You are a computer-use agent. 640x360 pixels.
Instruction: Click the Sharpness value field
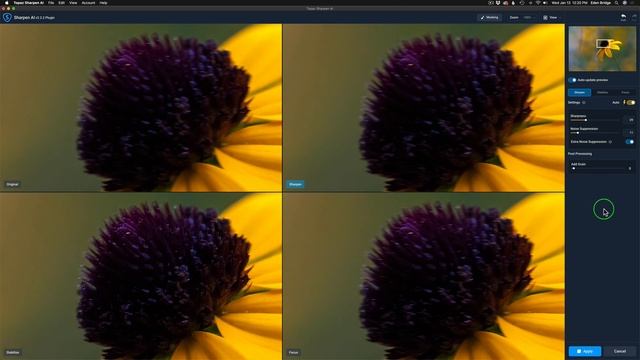coord(629,120)
